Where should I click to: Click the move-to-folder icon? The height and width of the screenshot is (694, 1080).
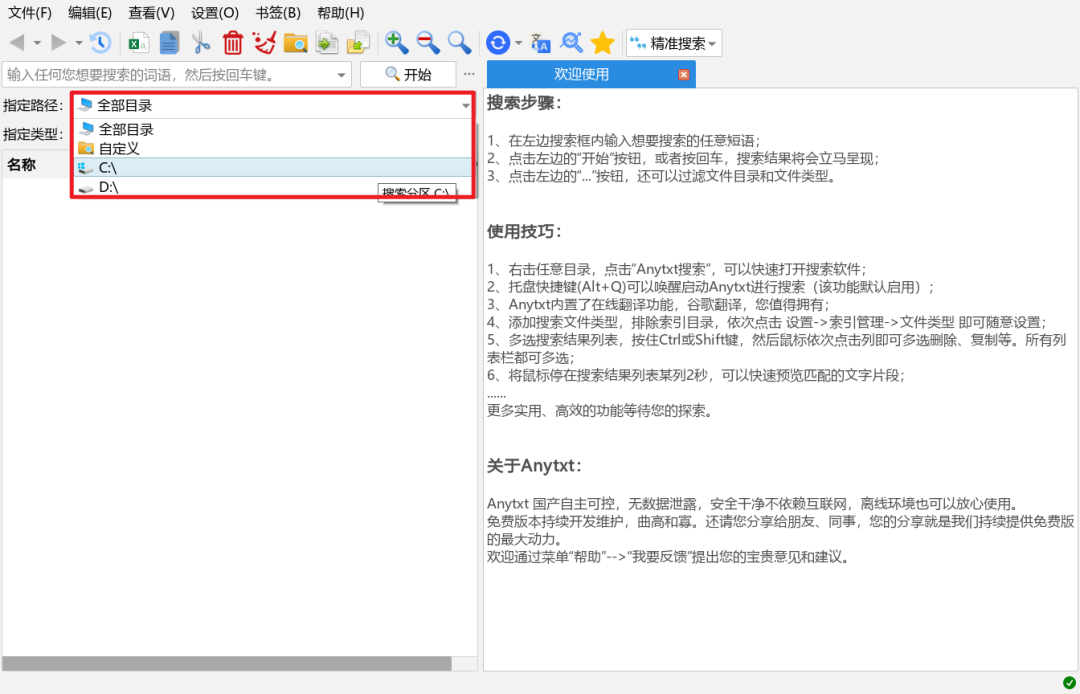(x=358, y=43)
